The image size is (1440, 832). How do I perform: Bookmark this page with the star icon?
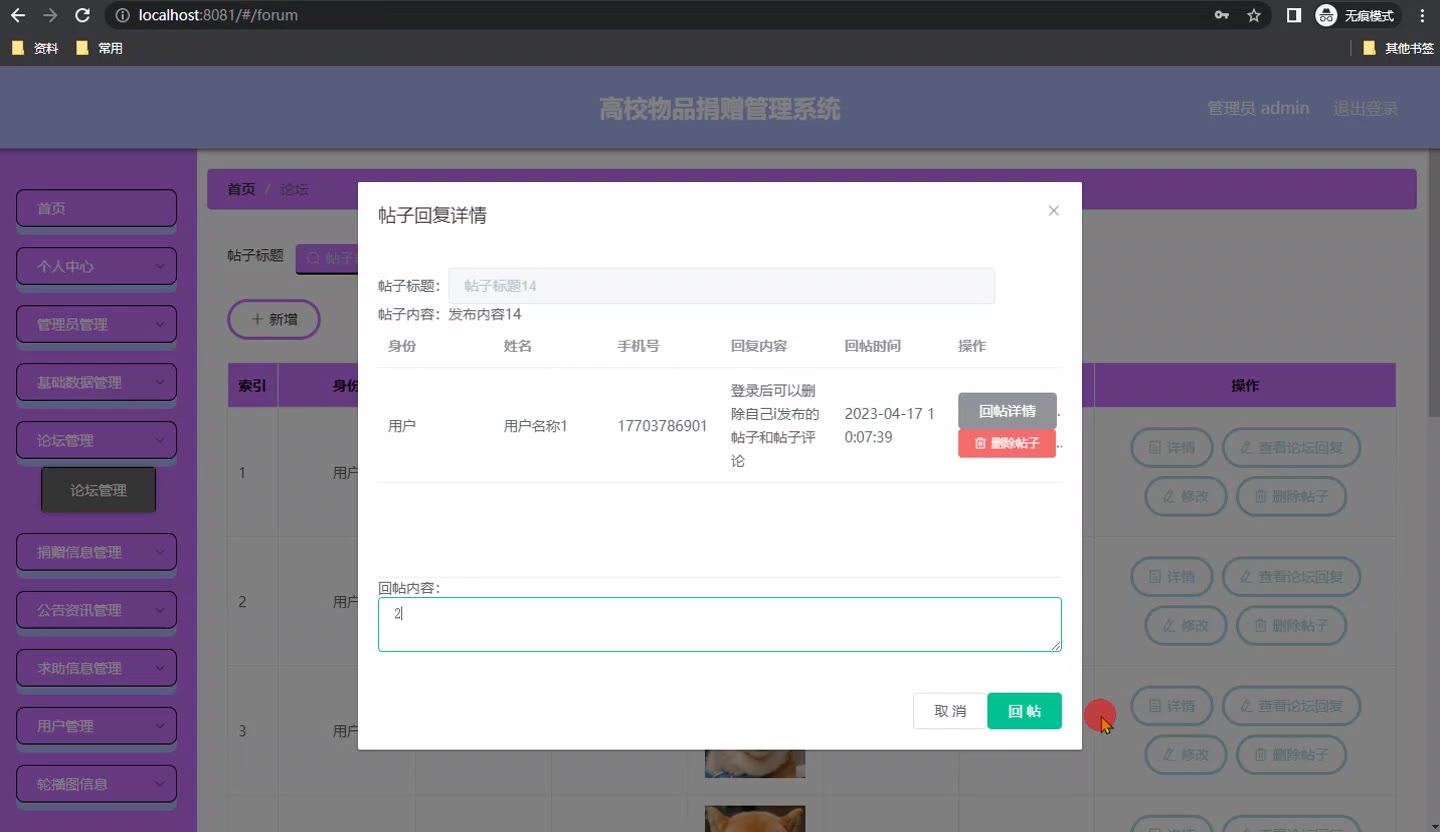(1254, 16)
